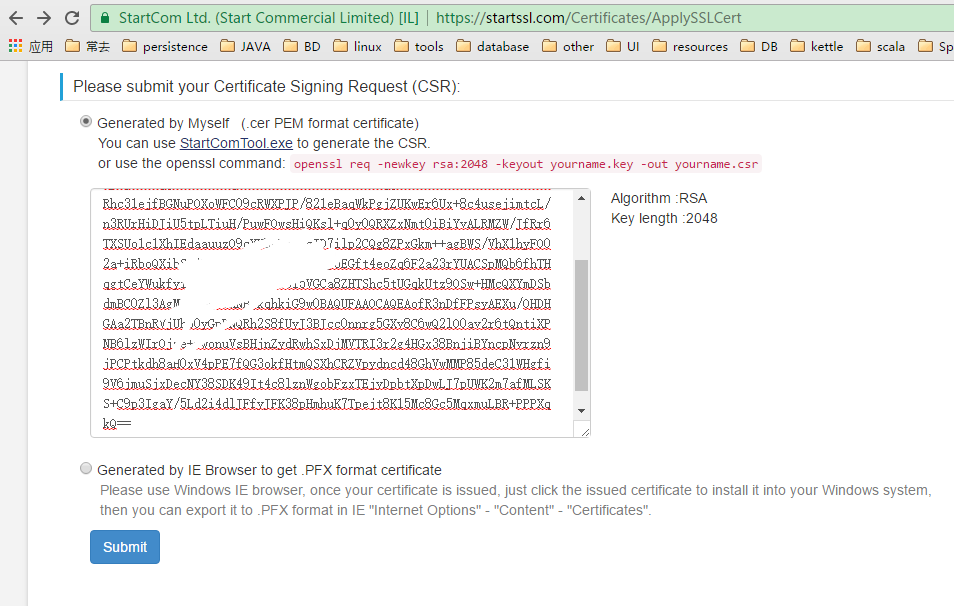The image size is (954, 606).
Task: Click the 'Please submit your Certificate Signing Request' heading
Action: [x=266, y=87]
